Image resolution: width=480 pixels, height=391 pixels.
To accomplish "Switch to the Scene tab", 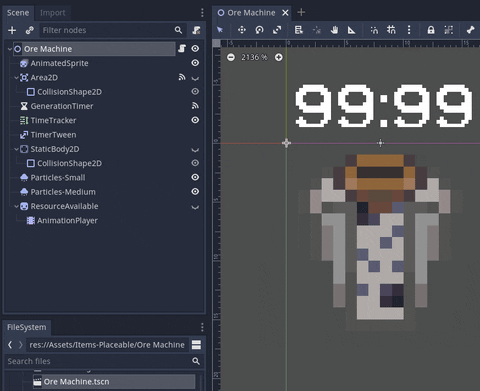I will 18,13.
